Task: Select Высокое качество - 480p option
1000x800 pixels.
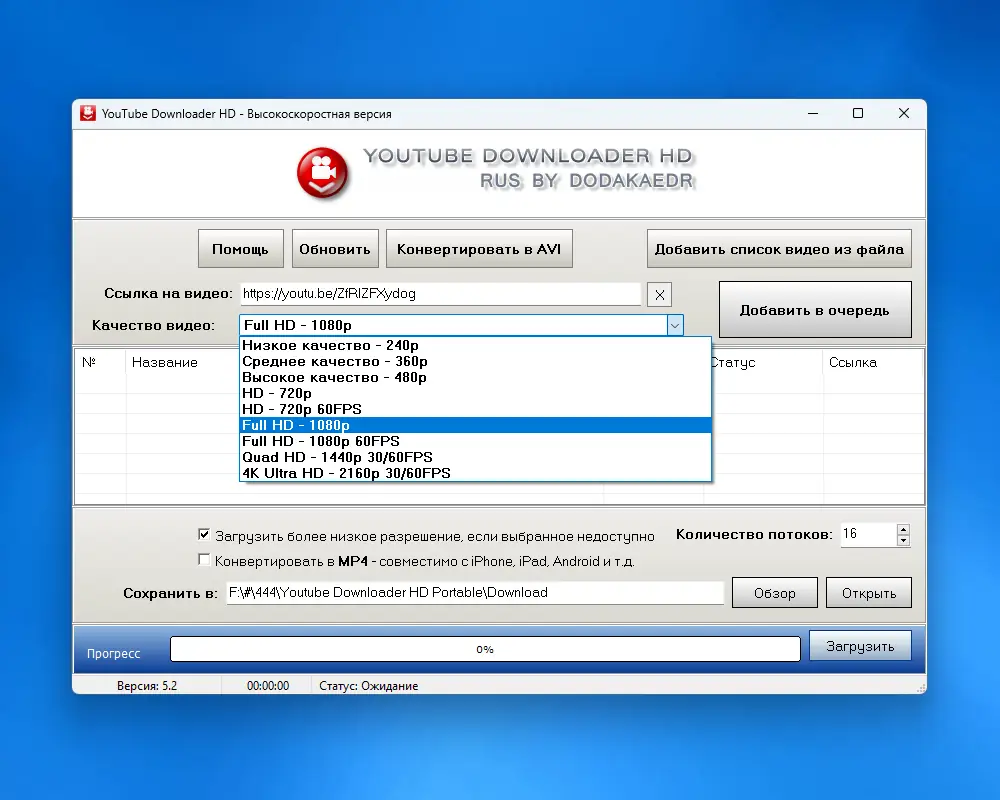Action: click(475, 377)
